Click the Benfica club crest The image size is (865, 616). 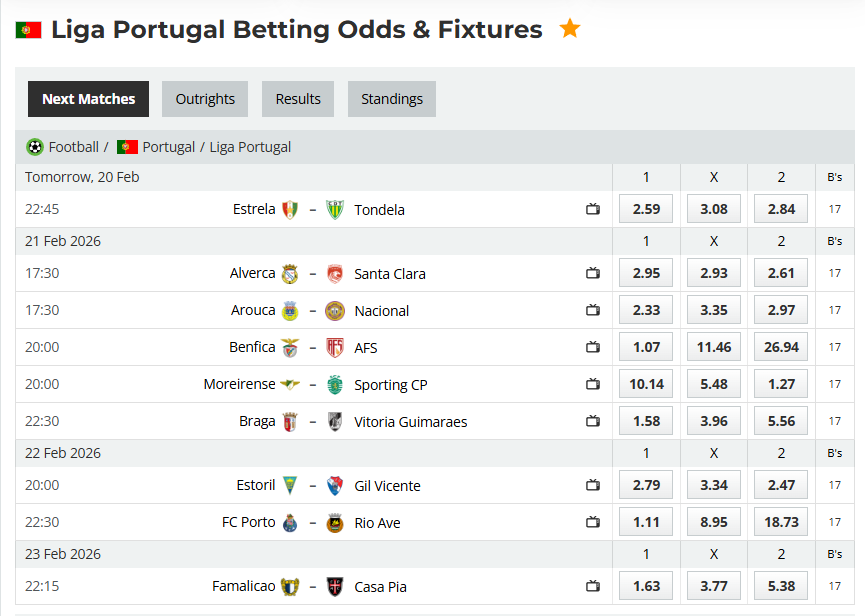click(x=290, y=347)
